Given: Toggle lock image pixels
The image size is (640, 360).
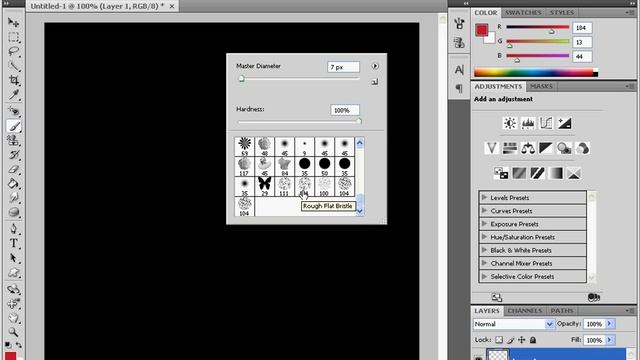Looking at the screenshot, I should click(x=510, y=340).
